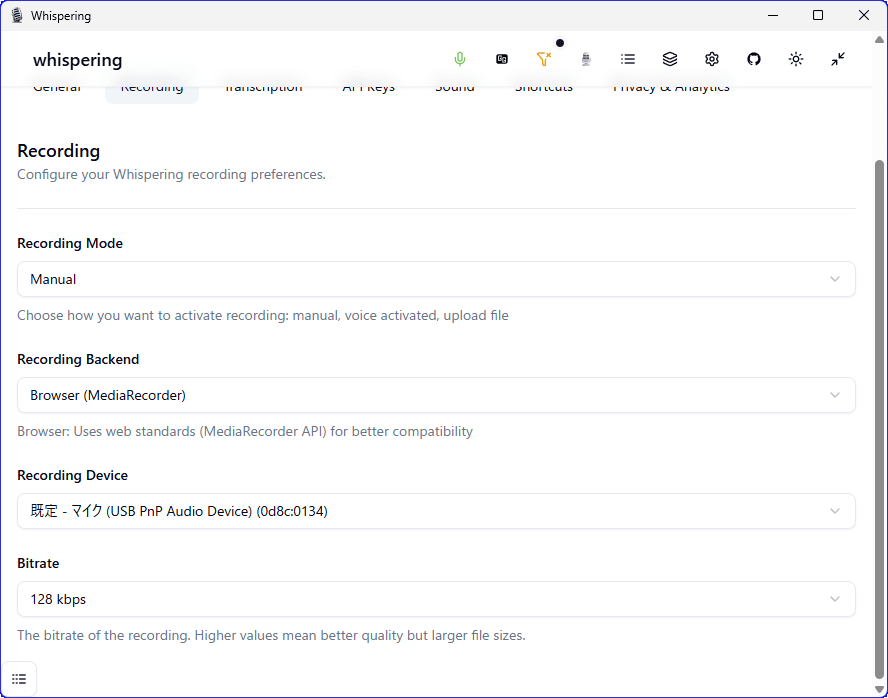Click the whispering title link
888x698 pixels.
pos(78,60)
